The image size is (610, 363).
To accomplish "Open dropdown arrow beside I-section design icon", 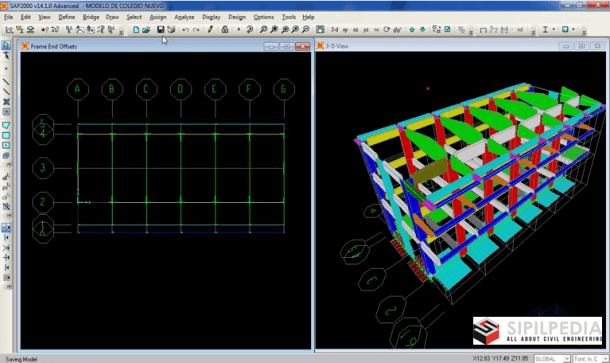I will click(x=554, y=30).
